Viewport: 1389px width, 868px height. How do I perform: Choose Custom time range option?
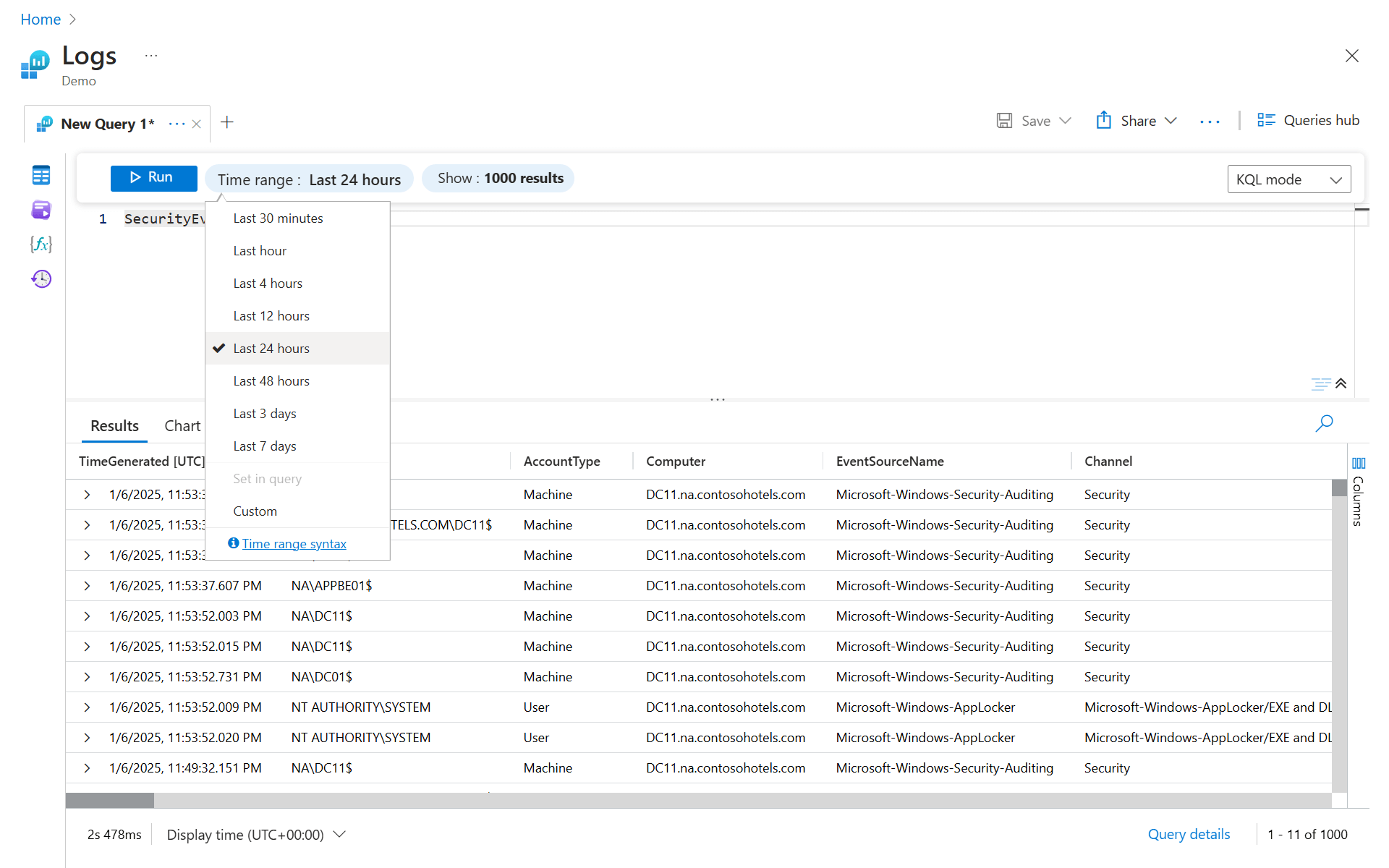255,511
